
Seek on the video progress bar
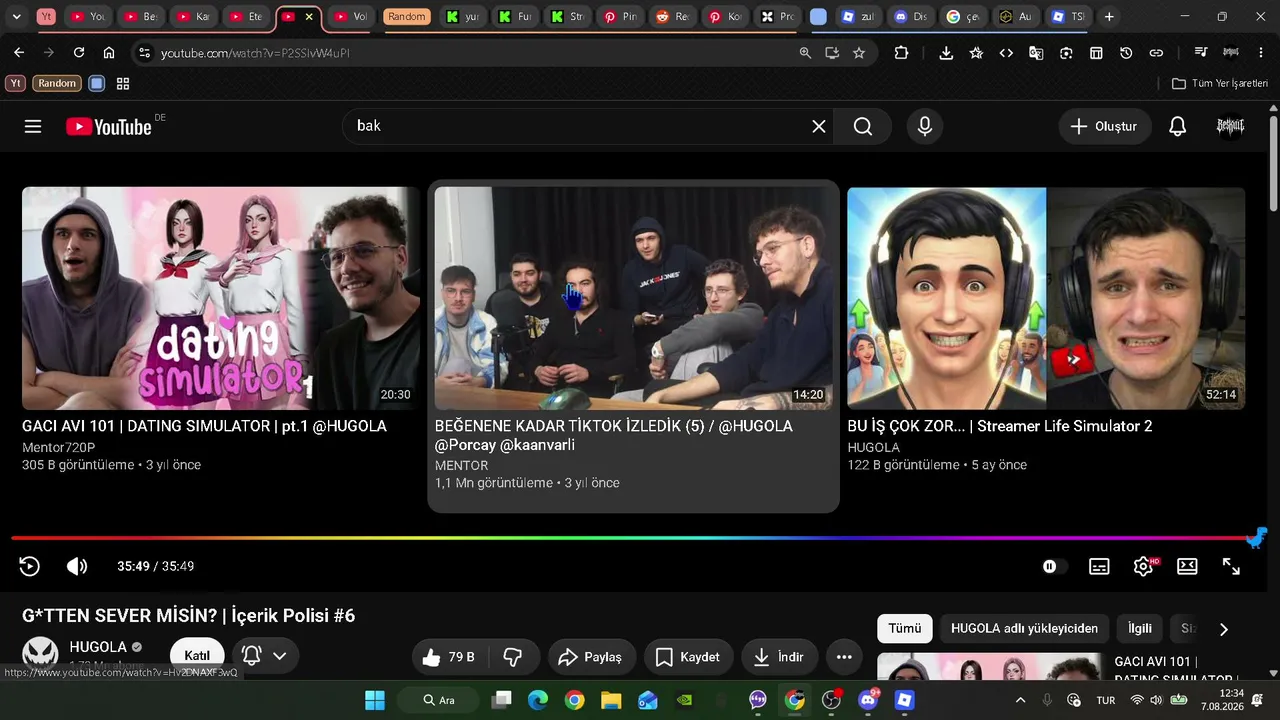pyautogui.click(x=634, y=538)
